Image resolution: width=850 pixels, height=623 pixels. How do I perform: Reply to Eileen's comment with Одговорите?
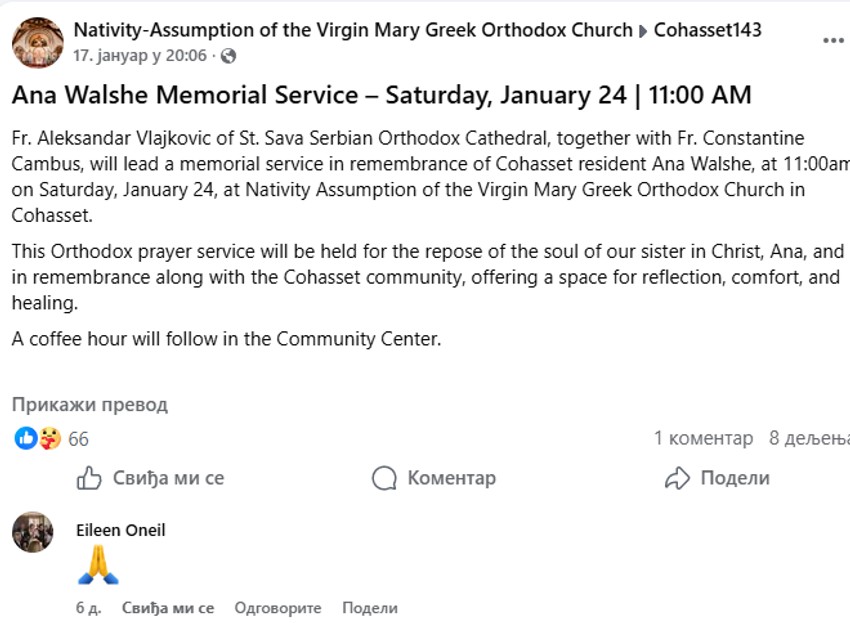pos(278,607)
